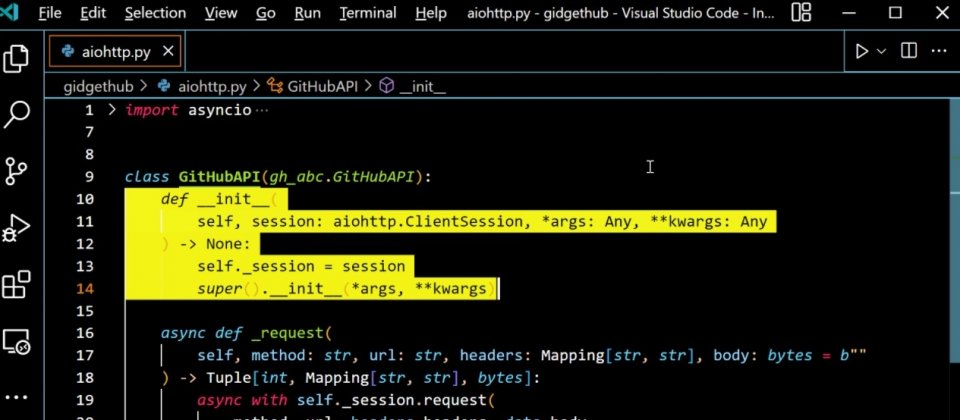Open the Source Control view
960x420 pixels.
[x=17, y=171]
